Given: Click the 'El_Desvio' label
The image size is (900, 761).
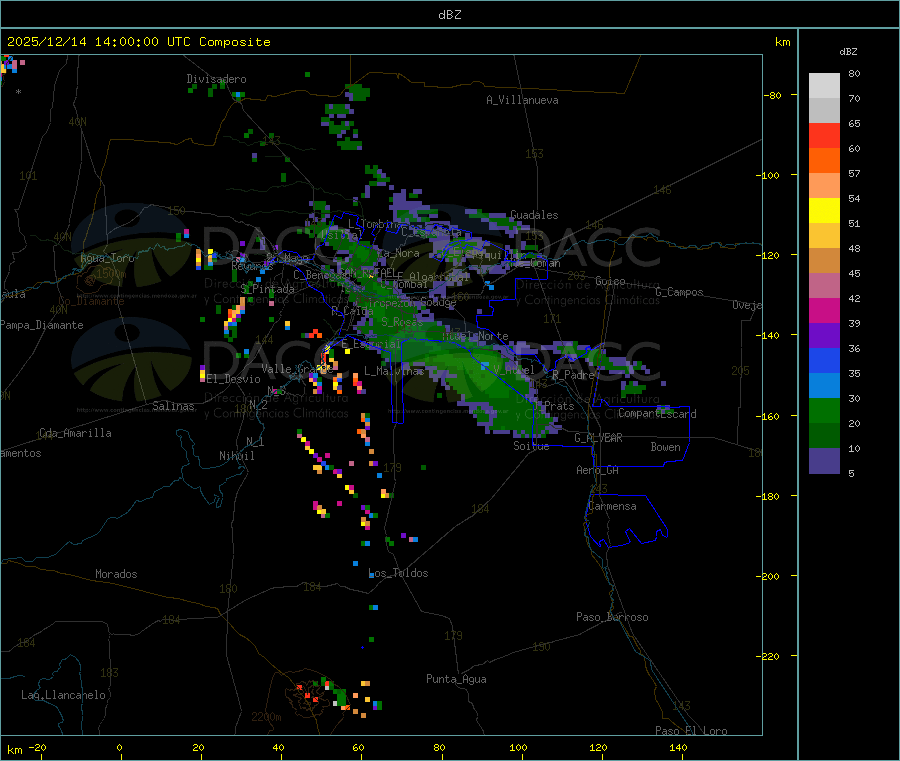Looking at the screenshot, I should click(x=233, y=379).
